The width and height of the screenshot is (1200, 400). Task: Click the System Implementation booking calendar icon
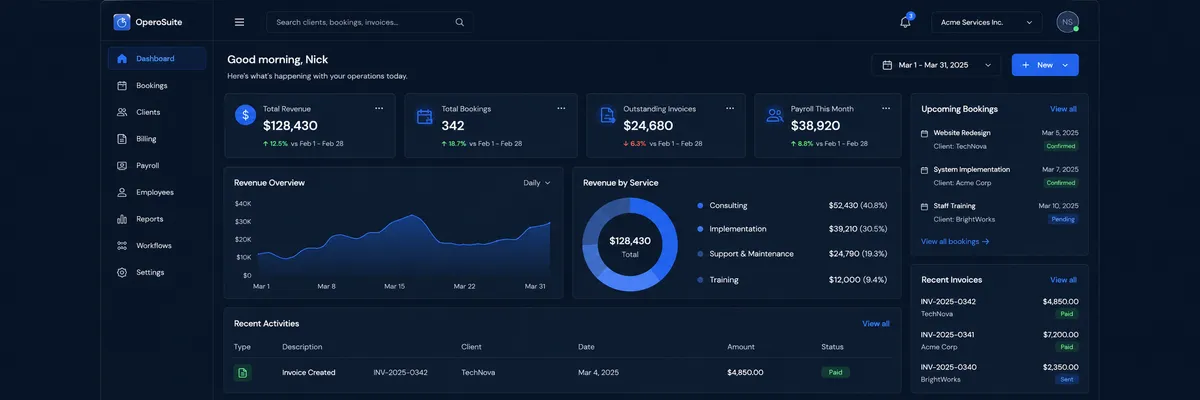point(925,170)
